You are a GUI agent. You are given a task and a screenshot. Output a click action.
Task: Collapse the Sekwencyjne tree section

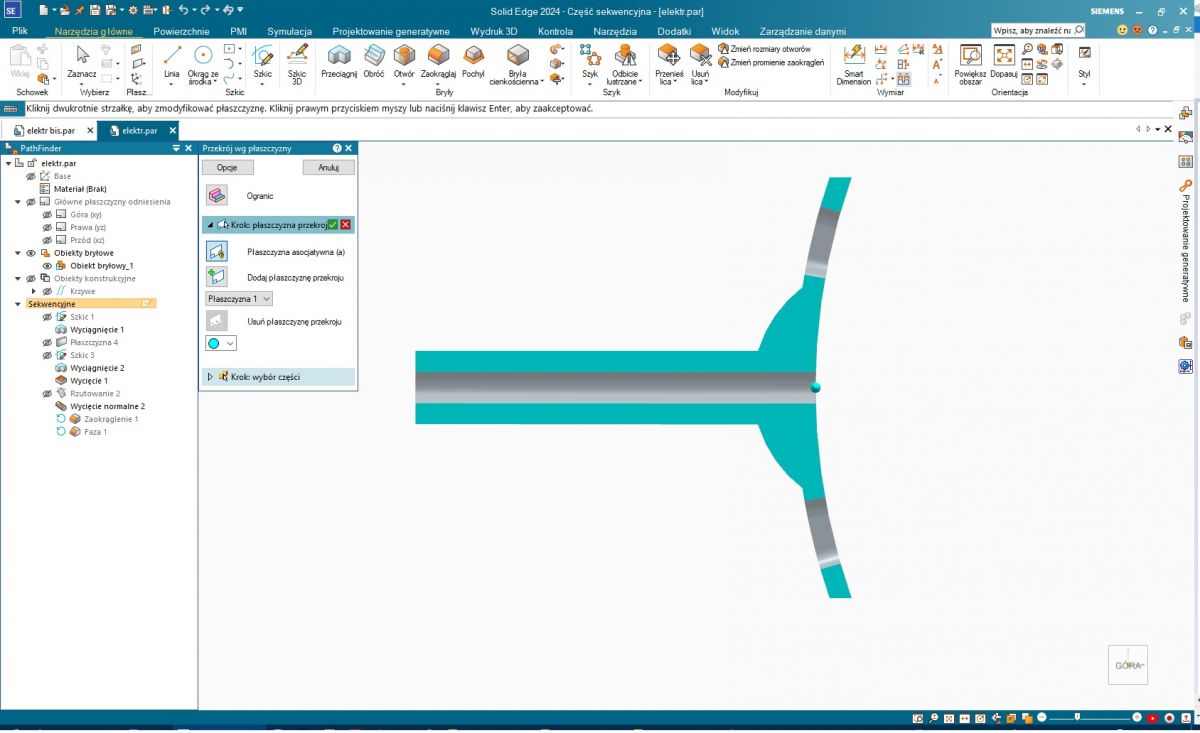[x=19, y=304]
